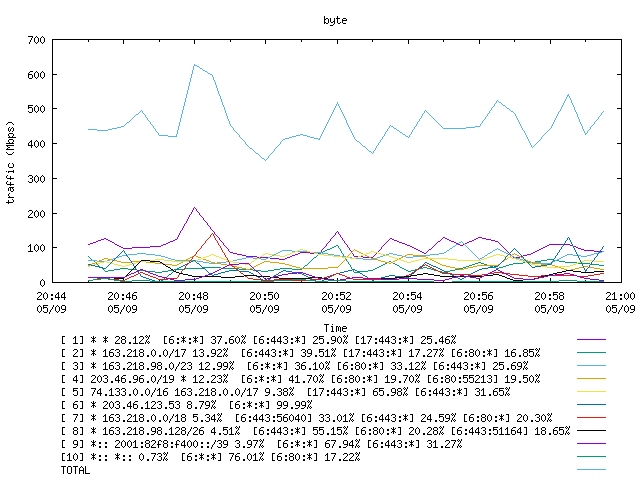Click purple line peak near 215 Mbps
The width and height of the screenshot is (640, 480).
tap(194, 208)
